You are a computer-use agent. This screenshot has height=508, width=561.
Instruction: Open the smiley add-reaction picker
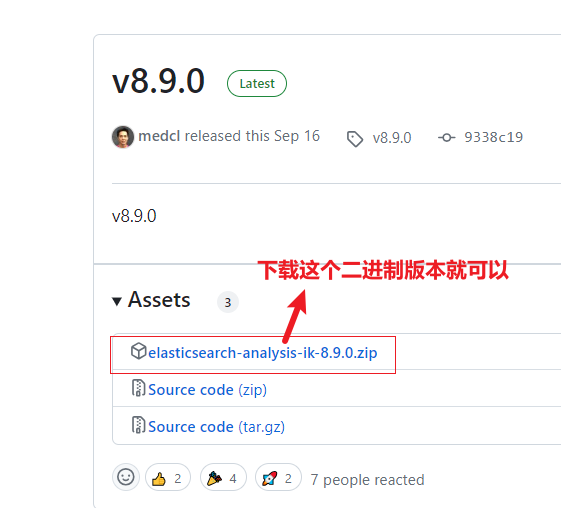pos(126,477)
